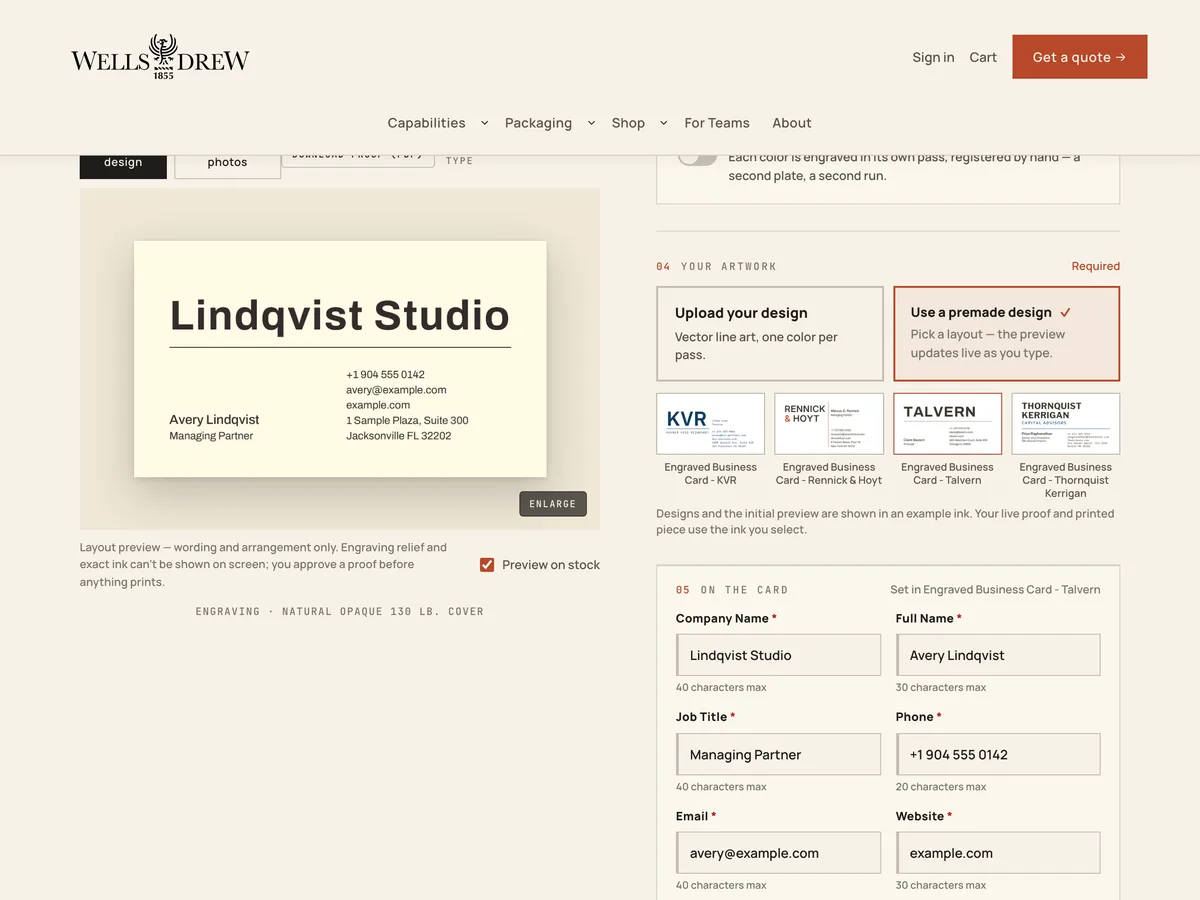This screenshot has height=900, width=1200.
Task: Open the Capabilities nav item
Action: pyautogui.click(x=426, y=123)
